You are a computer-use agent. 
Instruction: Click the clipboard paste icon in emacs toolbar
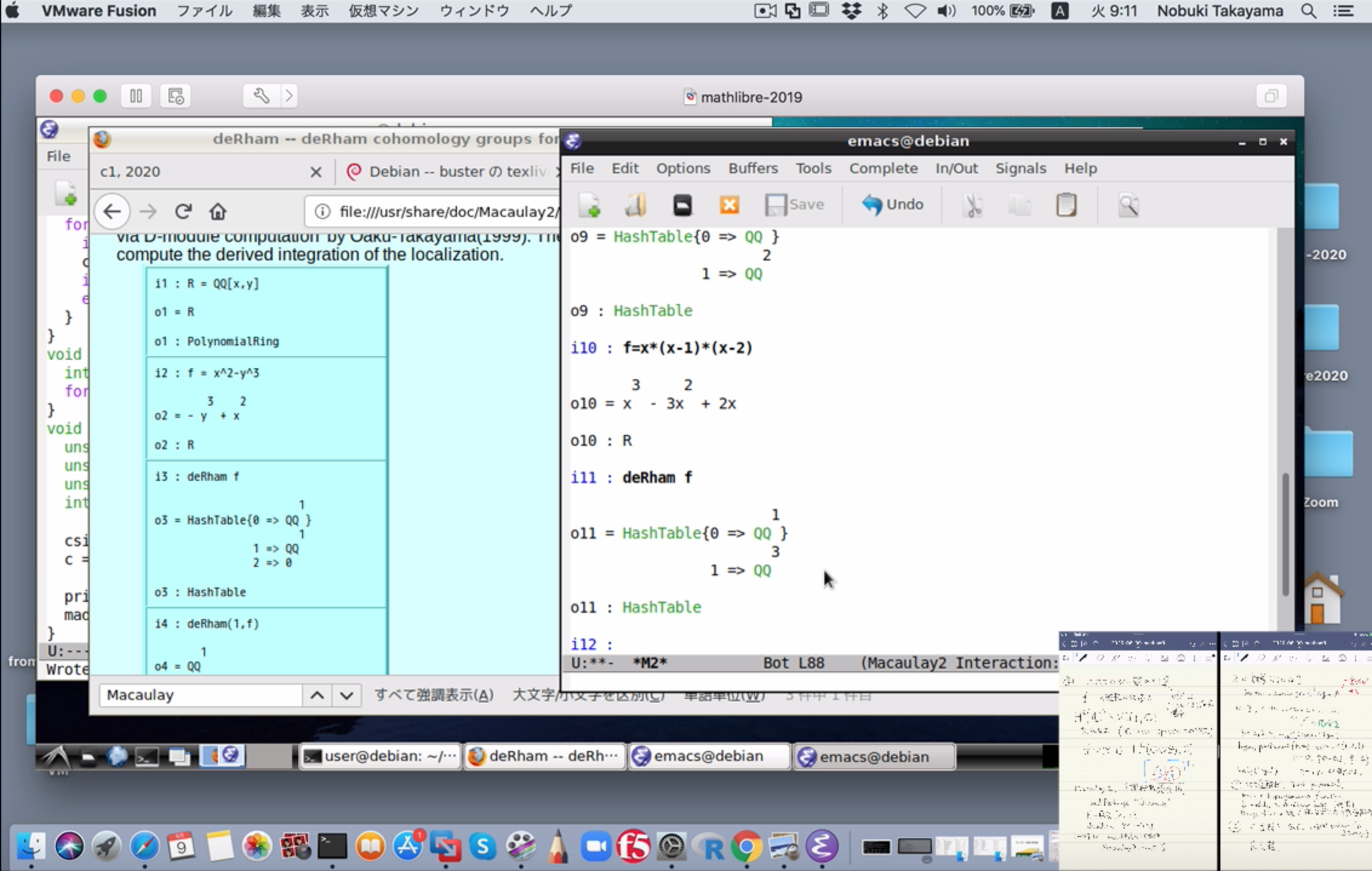(1066, 205)
